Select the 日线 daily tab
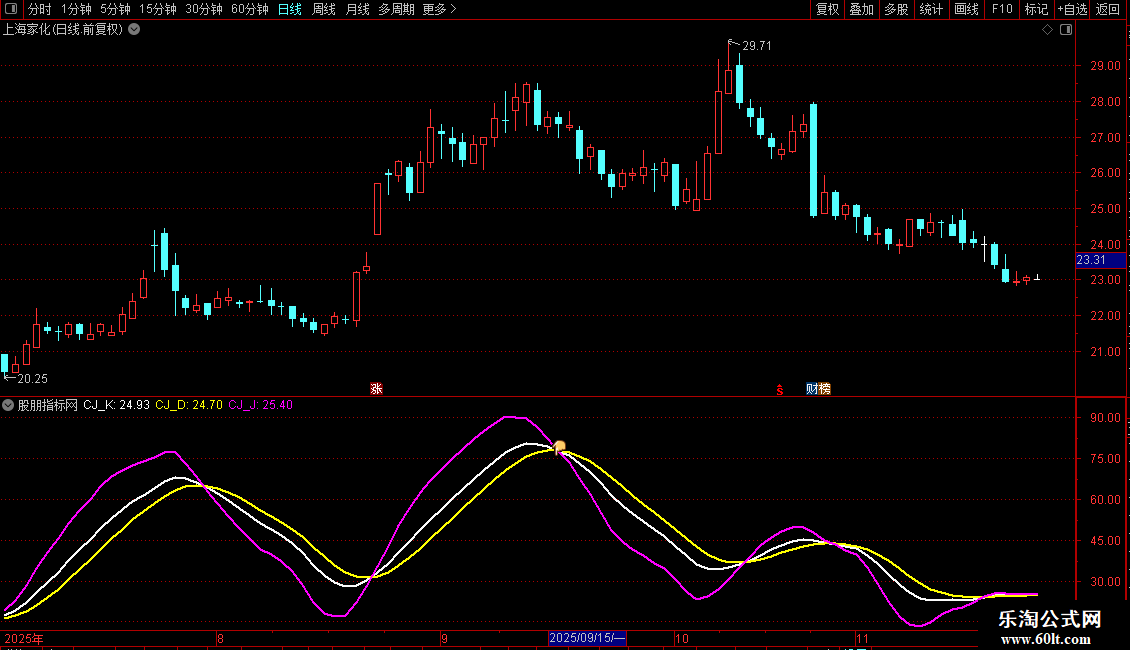Screen dimensions: 1130x650 point(290,9)
